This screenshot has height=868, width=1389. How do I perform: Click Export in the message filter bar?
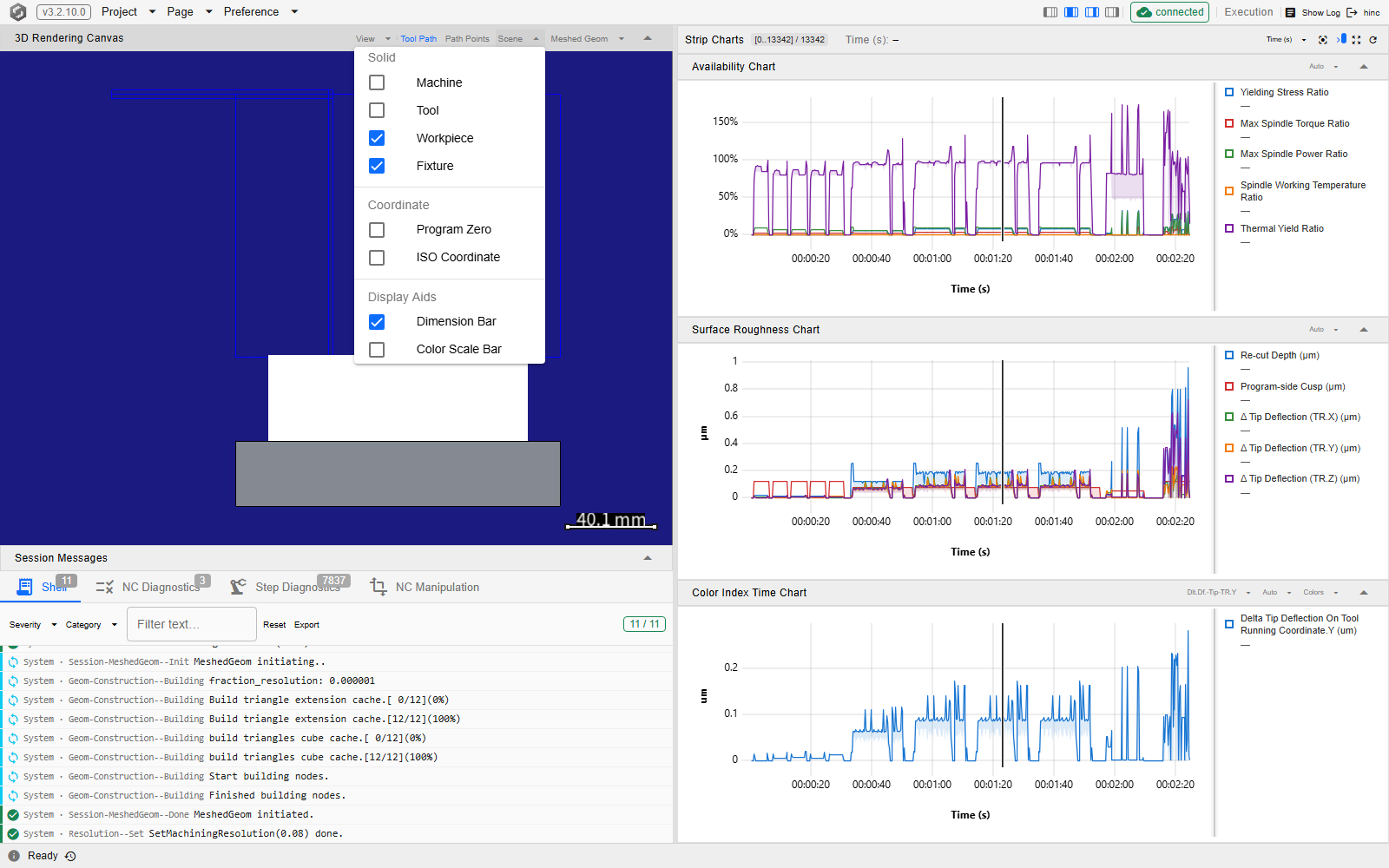point(306,625)
